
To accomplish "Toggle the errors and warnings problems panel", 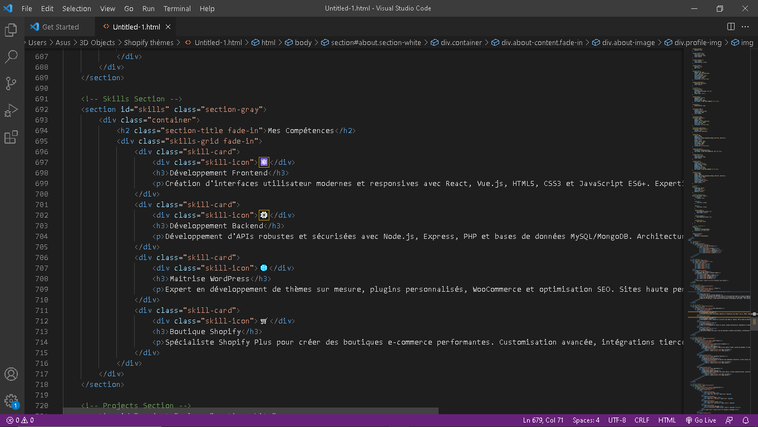I will pos(18,420).
